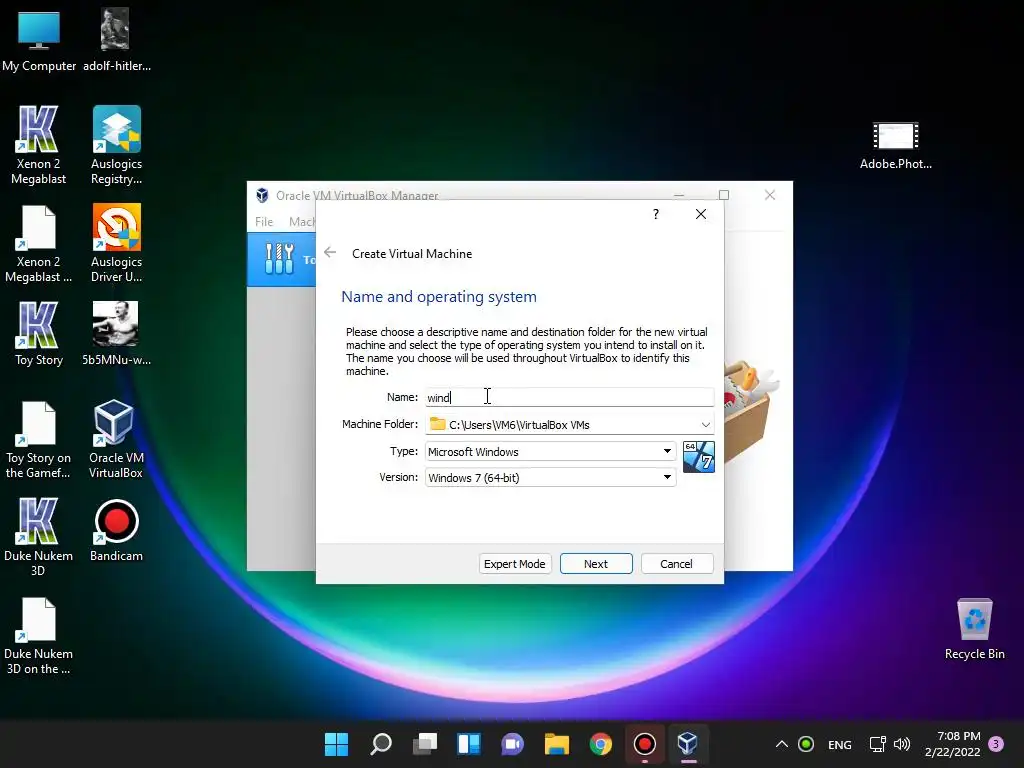This screenshot has width=1024, height=768.
Task: Switch to VirtualBox in taskbar
Action: pos(688,744)
